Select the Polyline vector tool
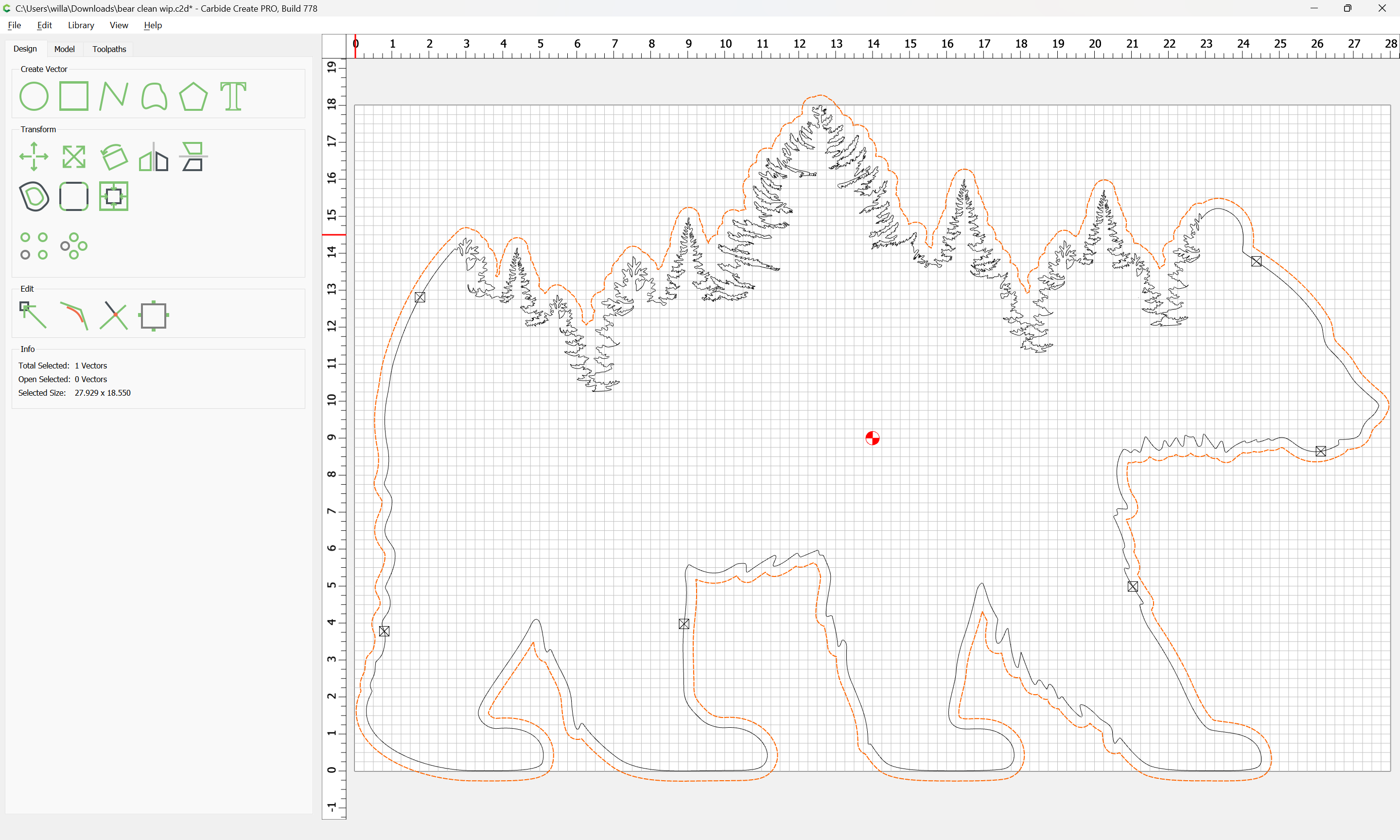The height and width of the screenshot is (840, 1400). (114, 96)
